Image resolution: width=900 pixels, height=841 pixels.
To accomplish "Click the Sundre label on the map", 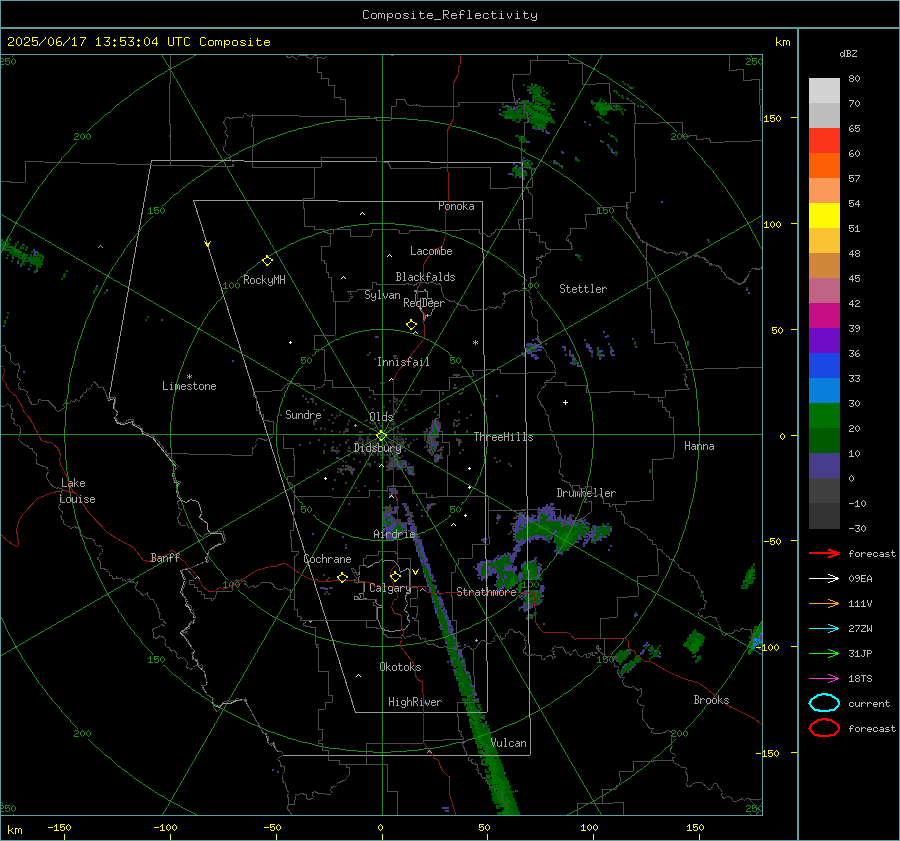I will pyautogui.click(x=303, y=415).
